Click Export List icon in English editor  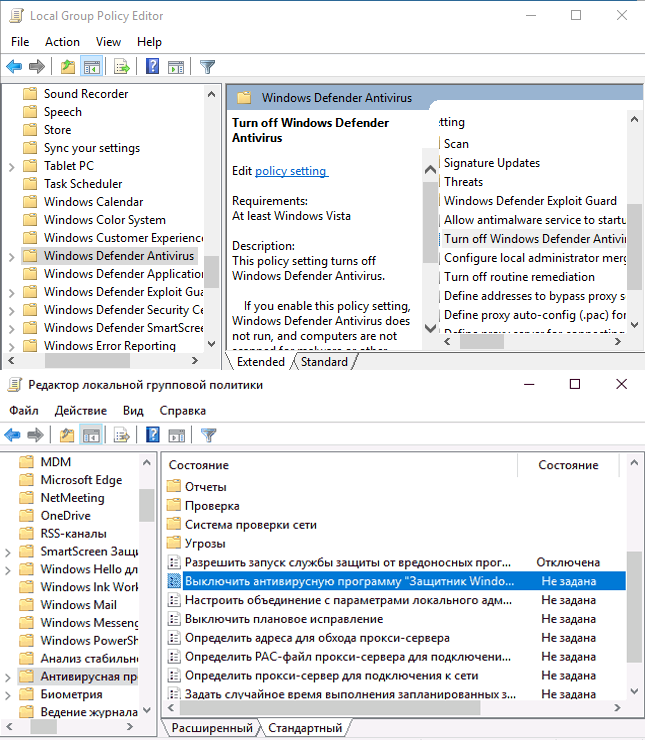tap(121, 67)
